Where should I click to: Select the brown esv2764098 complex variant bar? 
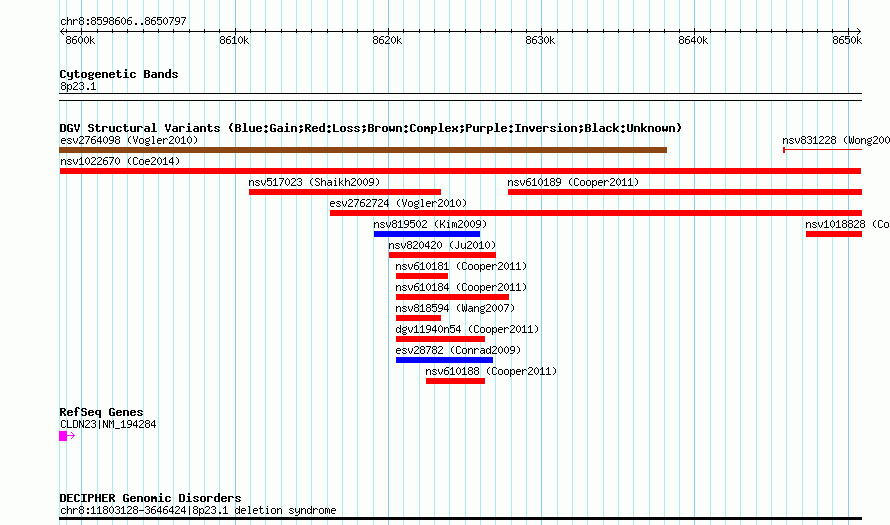(x=363, y=150)
